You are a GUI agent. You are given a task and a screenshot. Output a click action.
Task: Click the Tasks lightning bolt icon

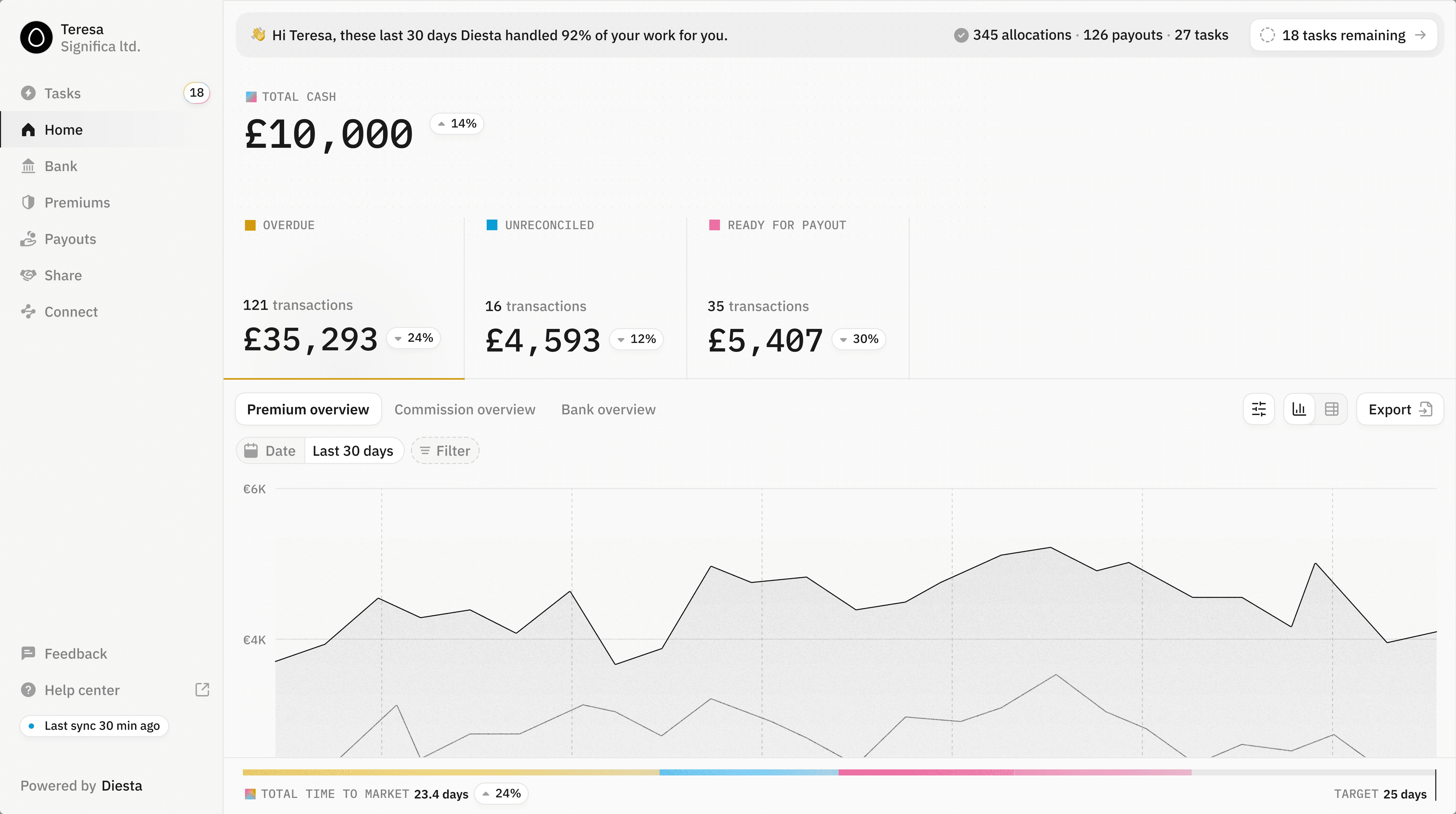[28, 93]
